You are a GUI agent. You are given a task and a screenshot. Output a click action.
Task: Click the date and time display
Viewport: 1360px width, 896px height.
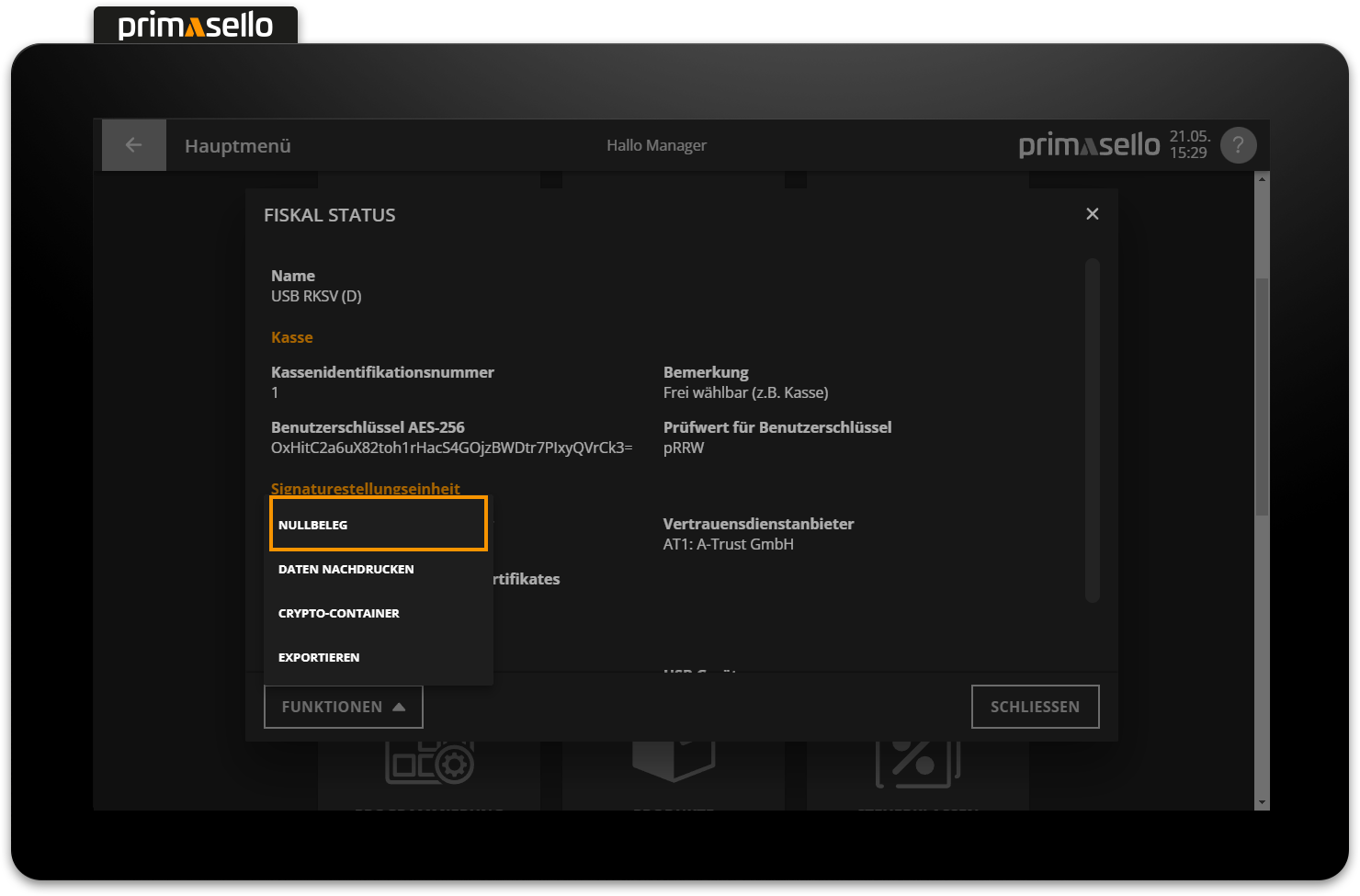coord(1188,145)
